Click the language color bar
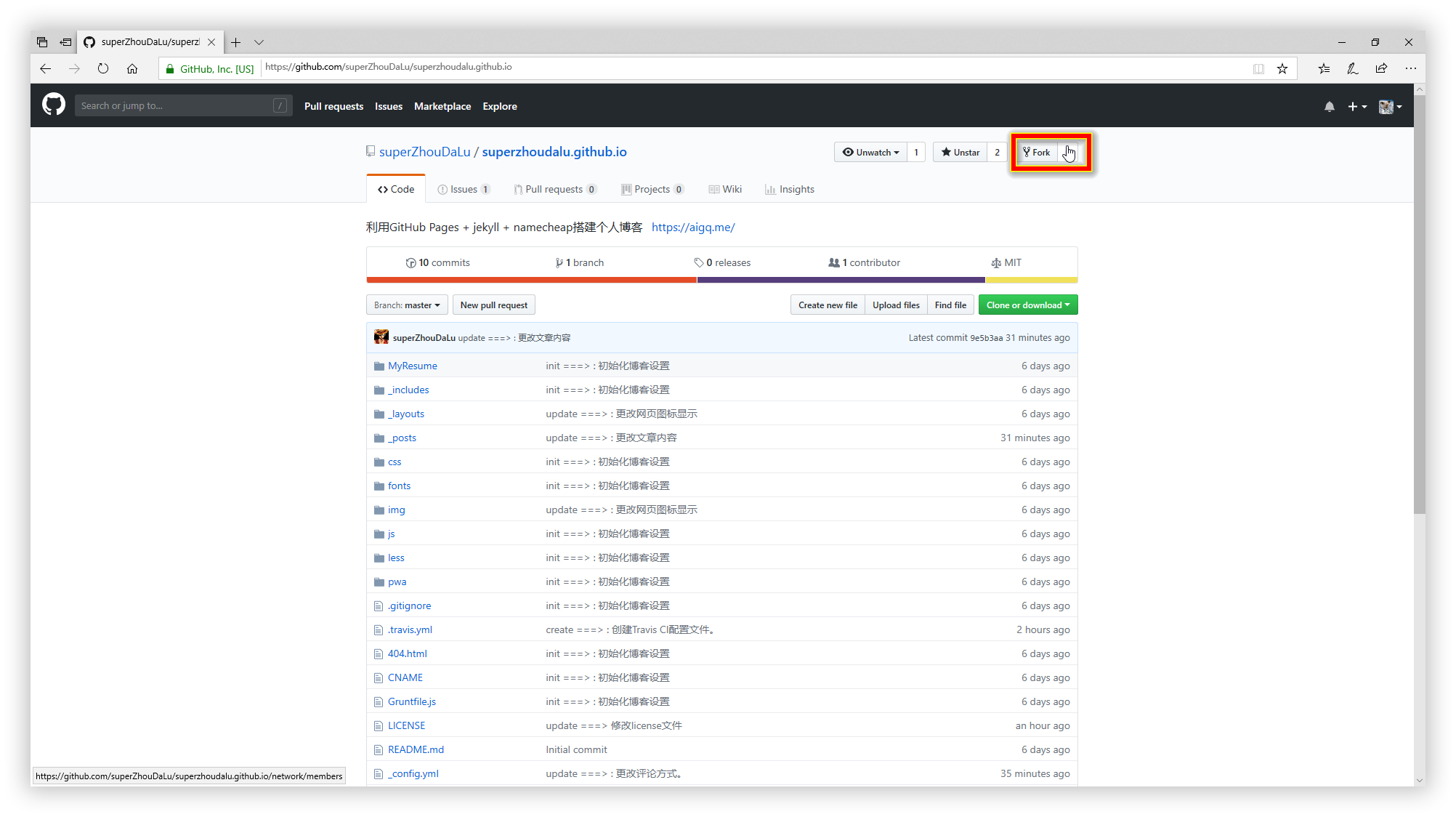 pos(721,280)
